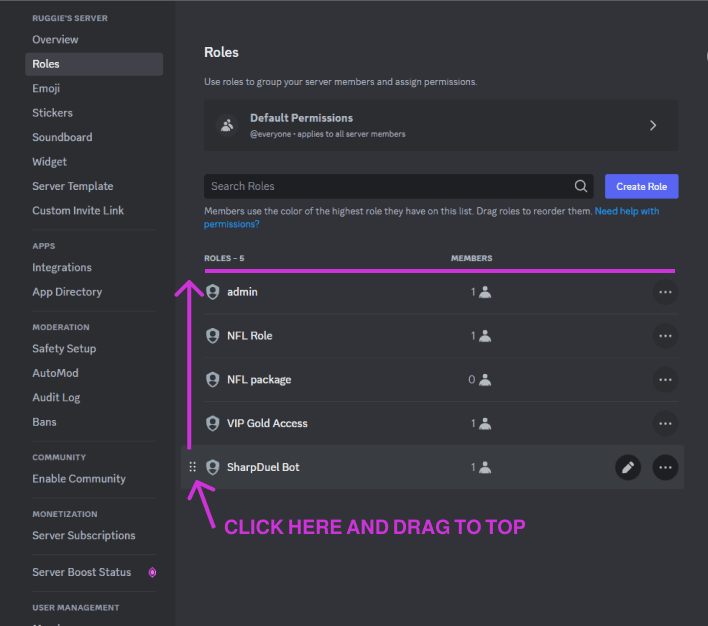This screenshot has height=626, width=708.
Task: View members of SharpDuel Bot
Action: tap(480, 467)
